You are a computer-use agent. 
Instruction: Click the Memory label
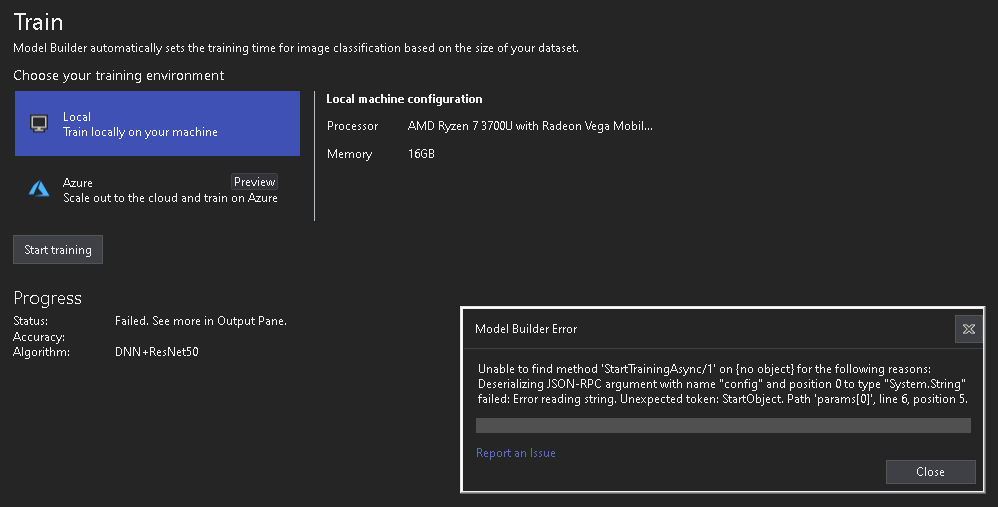point(349,154)
